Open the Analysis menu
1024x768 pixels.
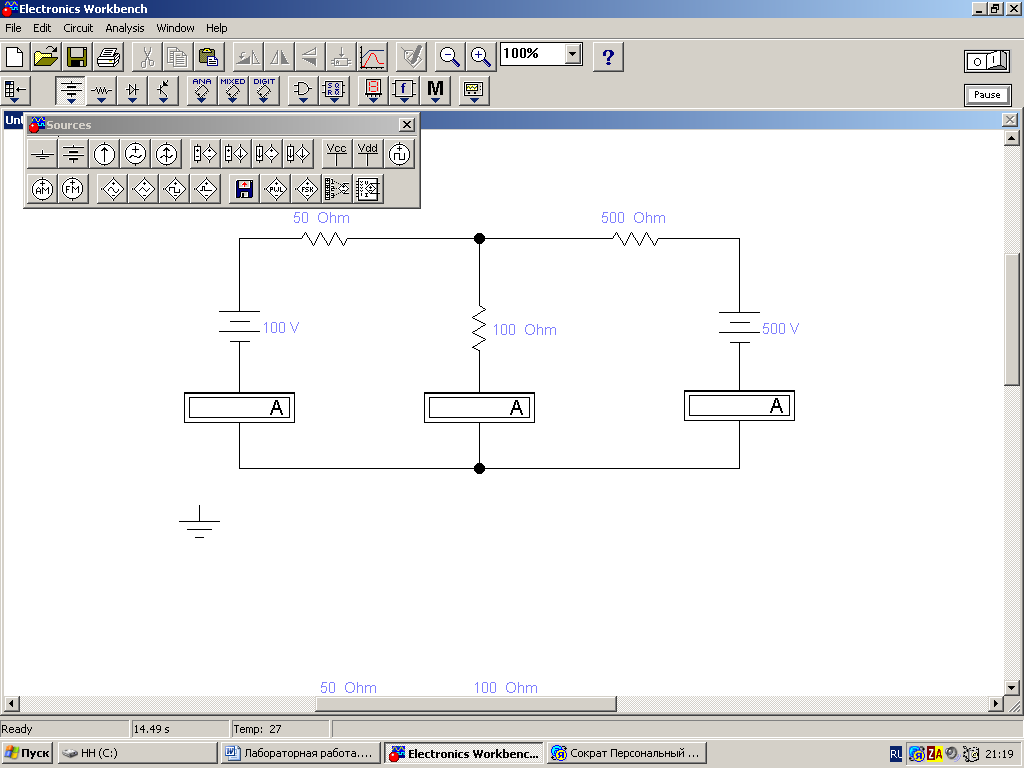(125, 28)
